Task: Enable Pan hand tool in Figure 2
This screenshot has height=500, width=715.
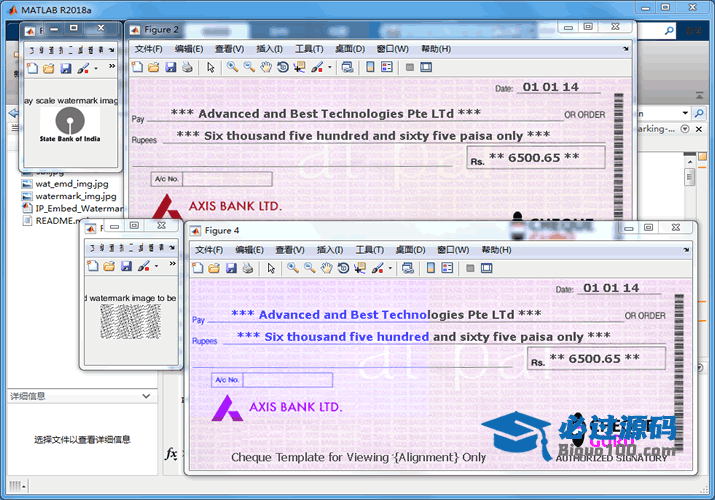Action: 266,67
